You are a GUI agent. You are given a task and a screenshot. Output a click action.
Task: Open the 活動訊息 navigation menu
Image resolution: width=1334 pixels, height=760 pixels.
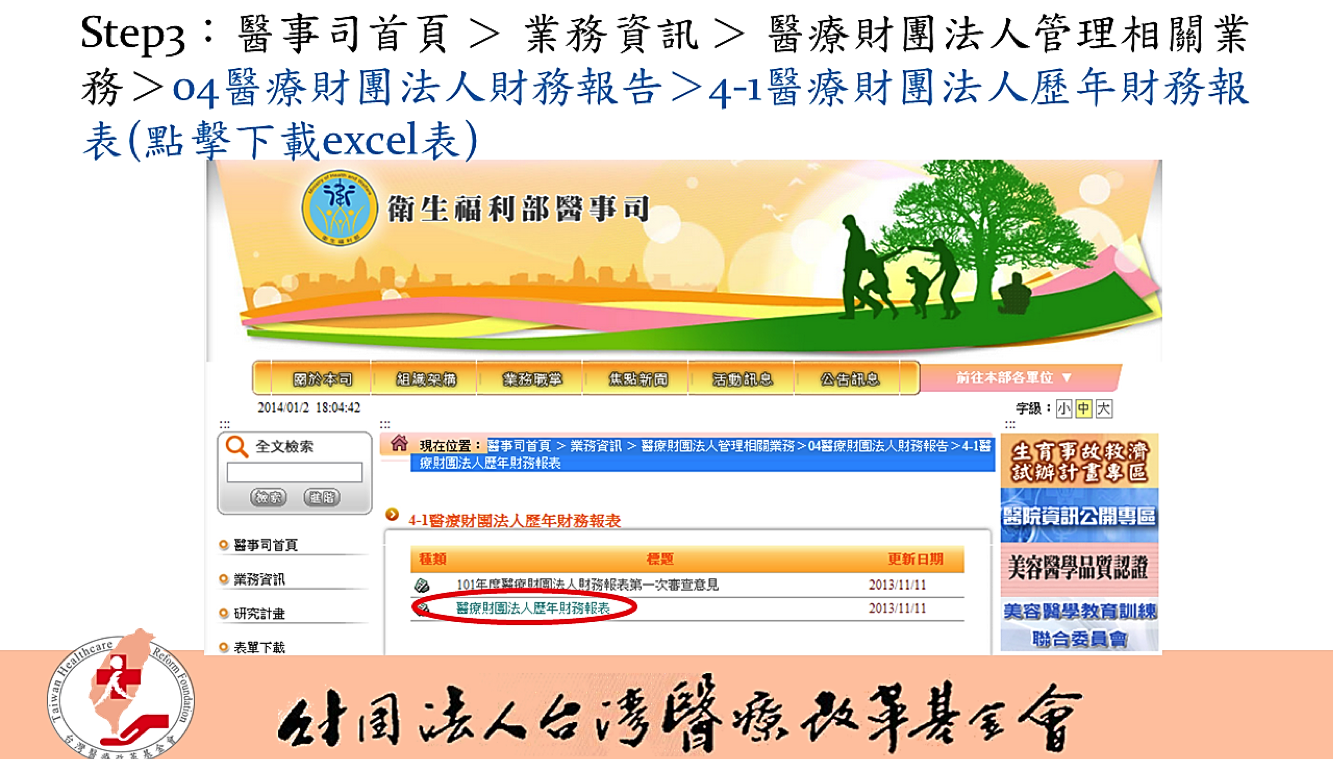click(x=743, y=379)
